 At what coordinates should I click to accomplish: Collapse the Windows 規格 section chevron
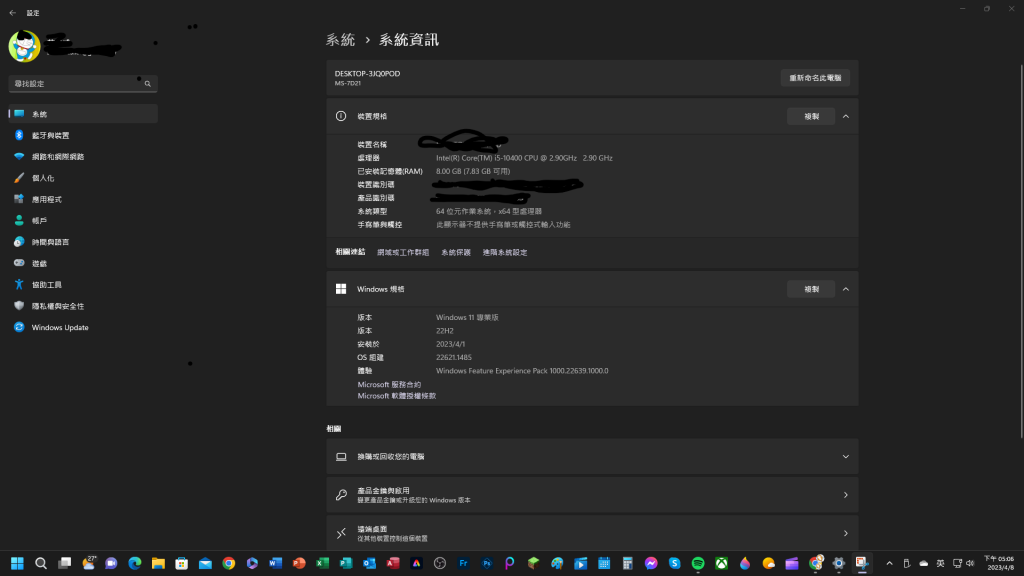(x=846, y=289)
